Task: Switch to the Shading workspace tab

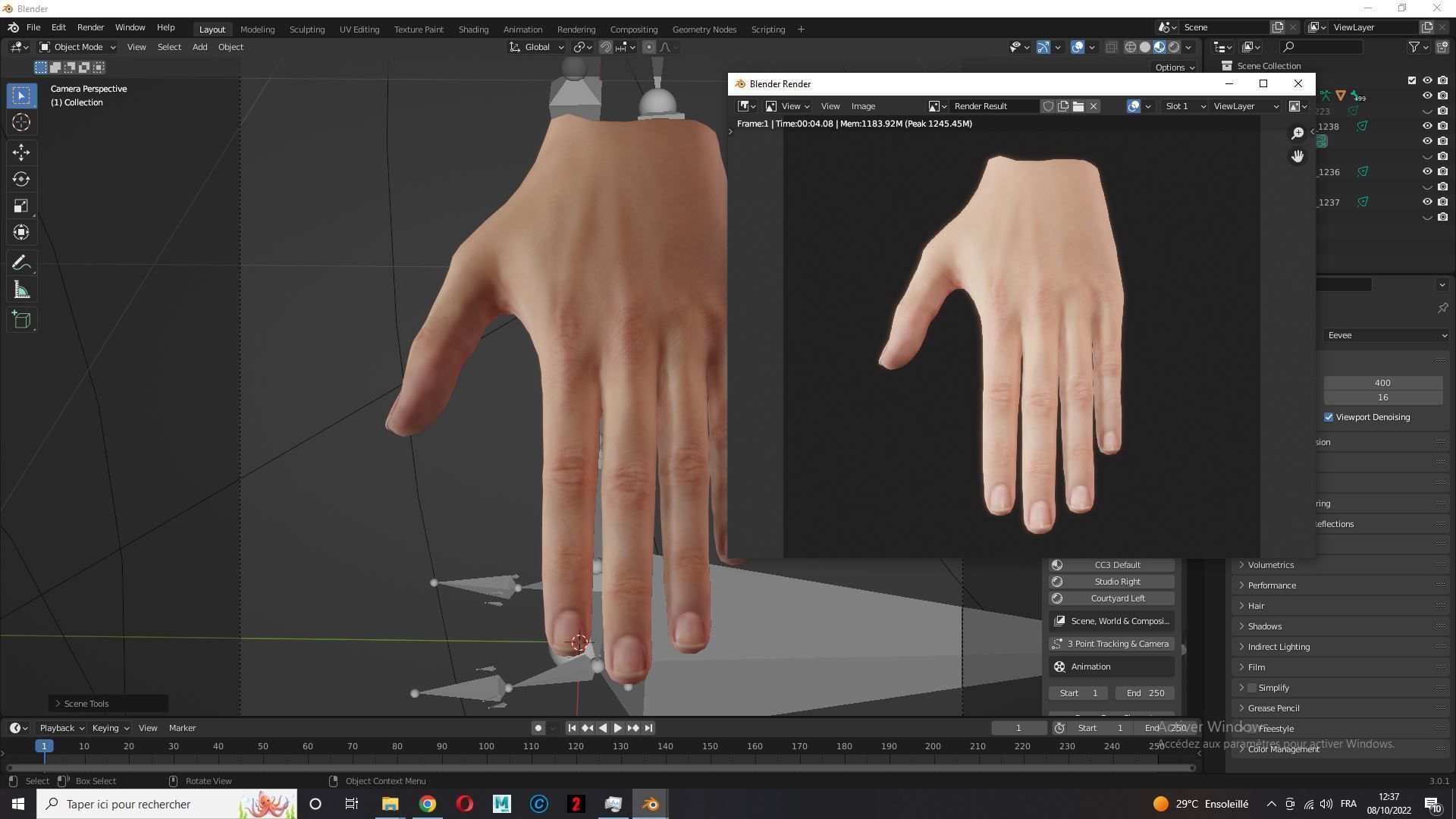Action: [x=473, y=29]
